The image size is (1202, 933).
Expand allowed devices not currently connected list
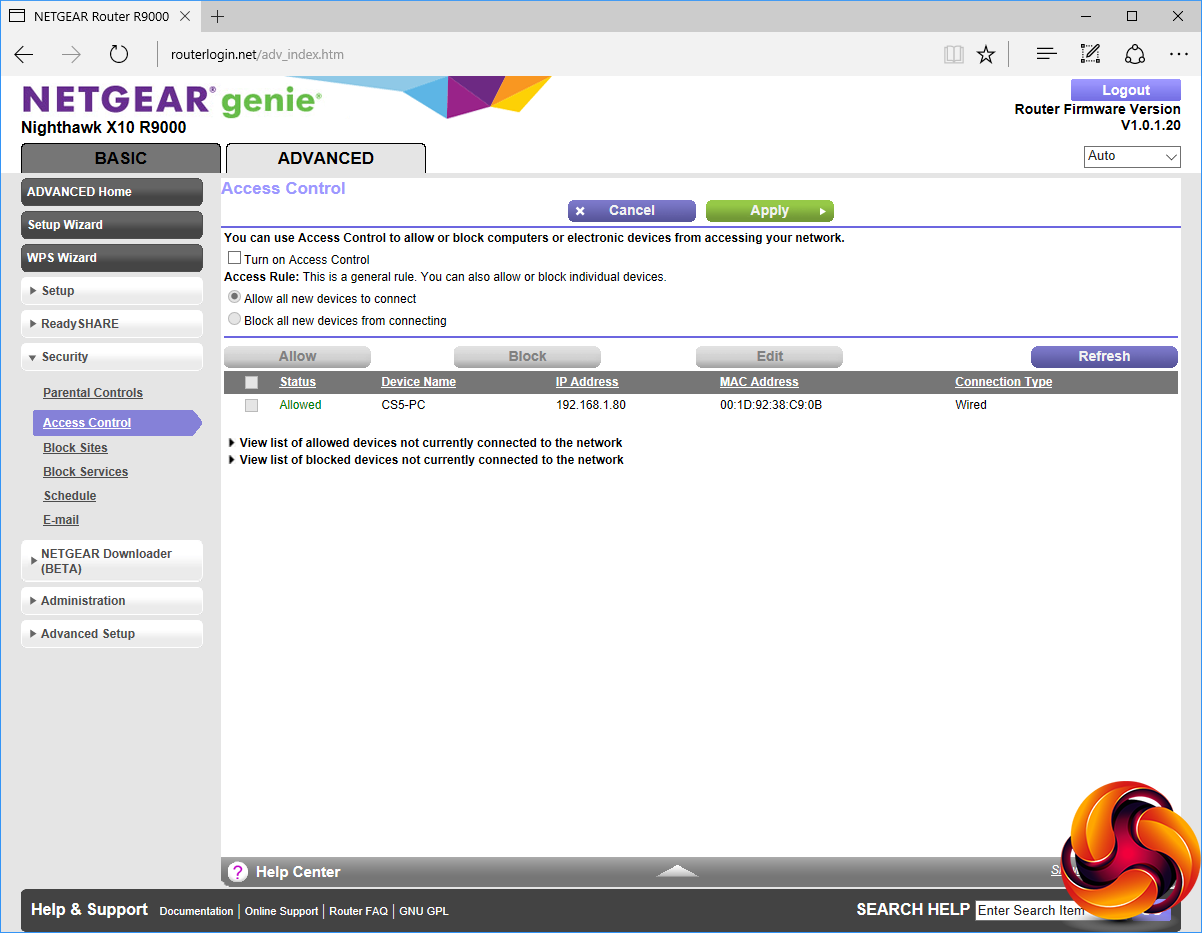click(426, 442)
